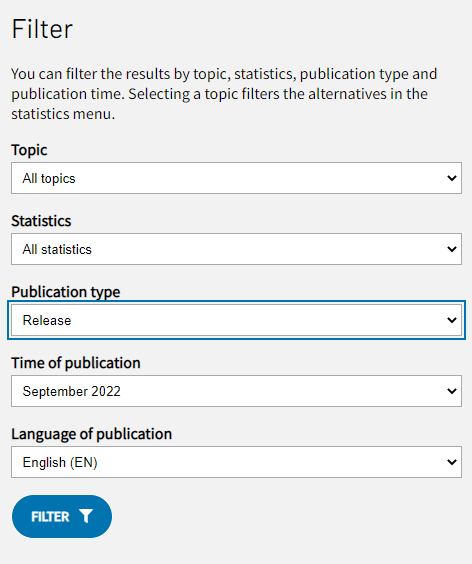Click the Topic field label
This screenshot has width=472, height=564.
pos(29,150)
